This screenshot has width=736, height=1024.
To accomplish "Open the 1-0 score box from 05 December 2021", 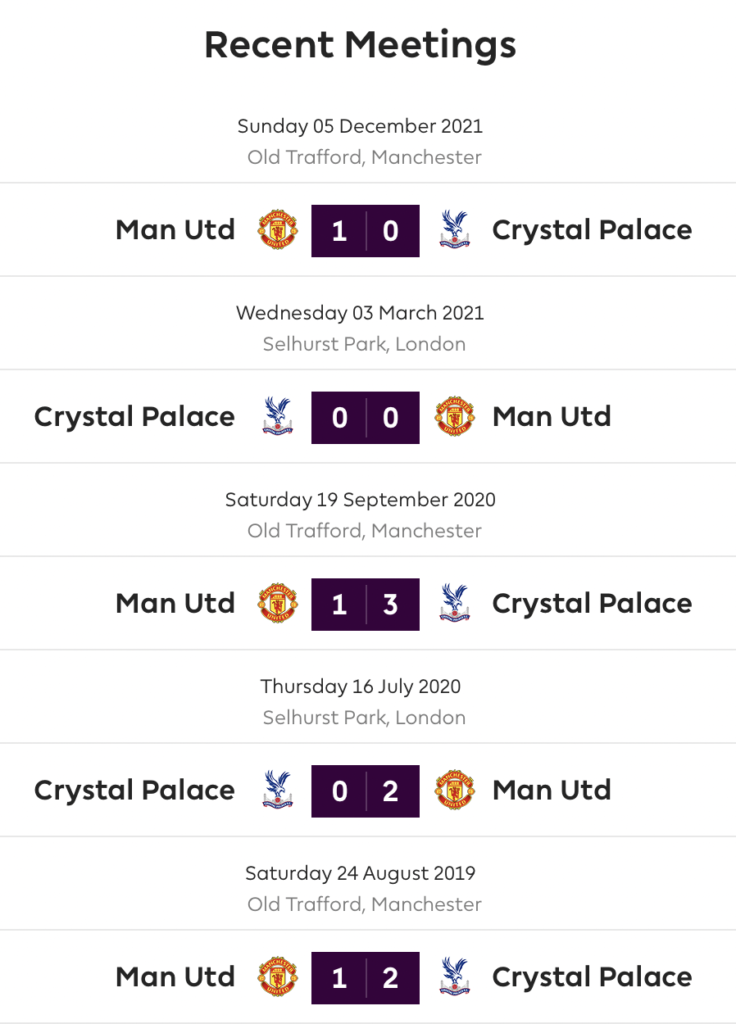I will pyautogui.click(x=365, y=231).
